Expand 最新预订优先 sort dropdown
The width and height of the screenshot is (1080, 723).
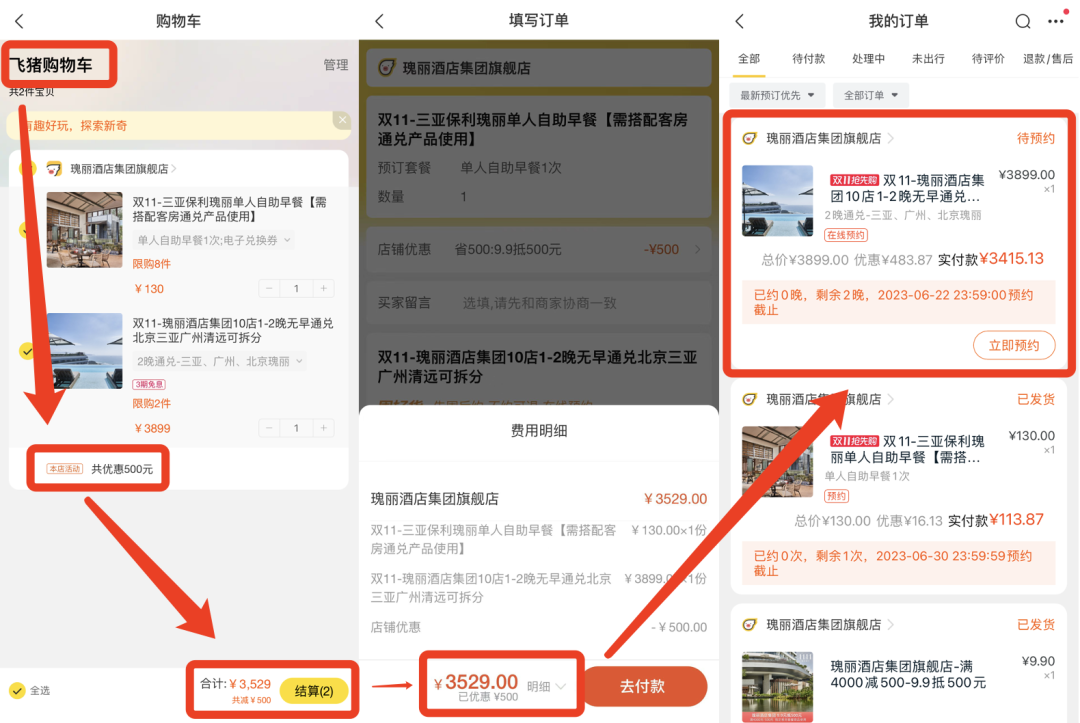[x=777, y=95]
